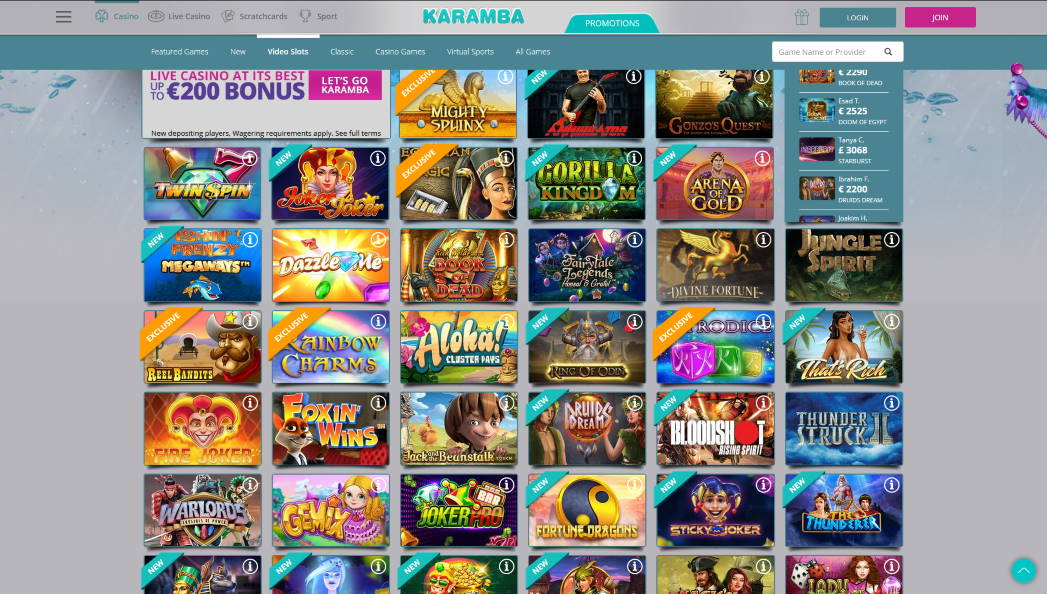1047x594 pixels.
Task: Go to the Live Casino section
Action: coord(179,16)
